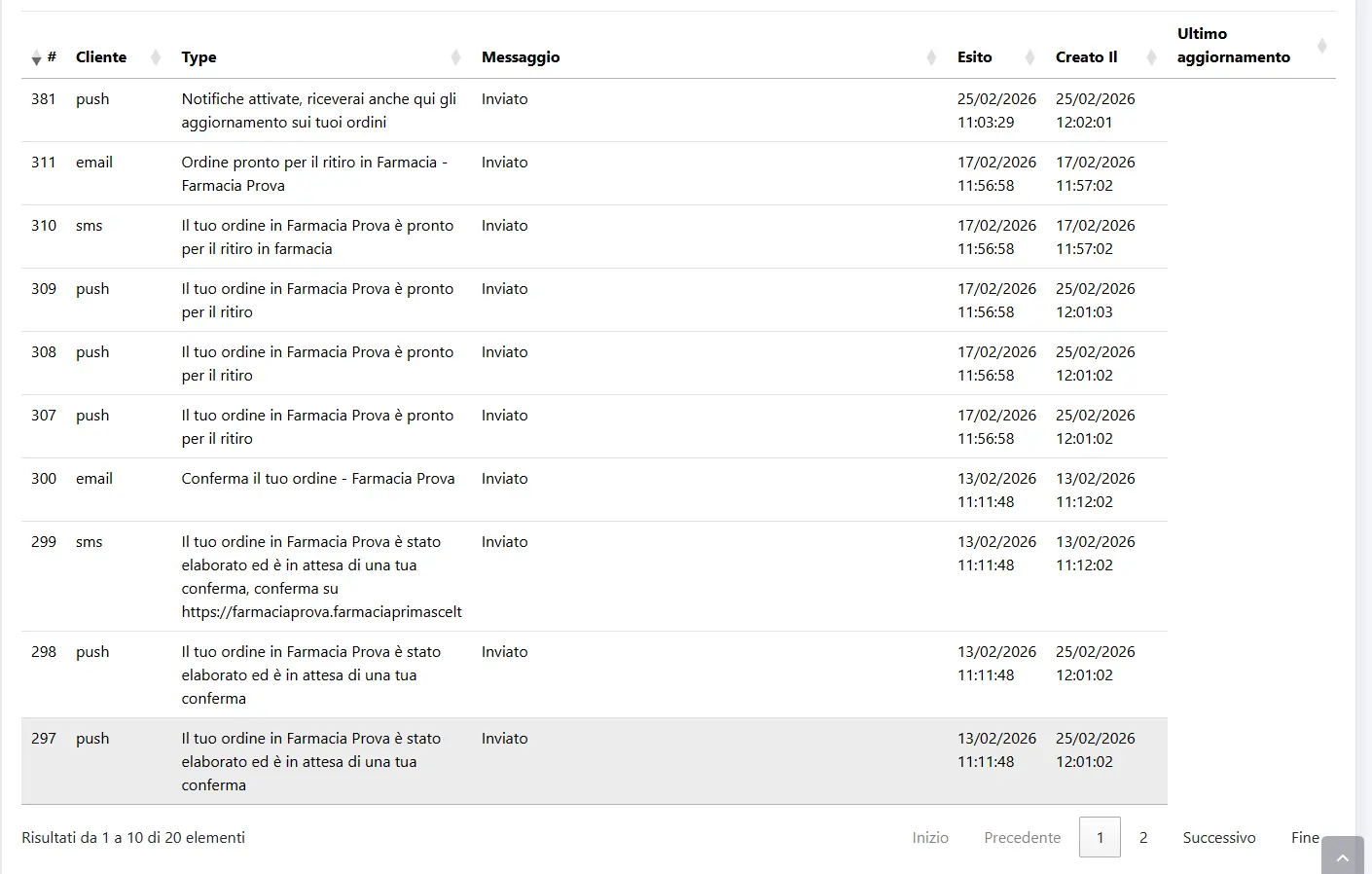This screenshot has height=874, width=1372.
Task: Click the Precedente pagination link
Action: point(1022,837)
